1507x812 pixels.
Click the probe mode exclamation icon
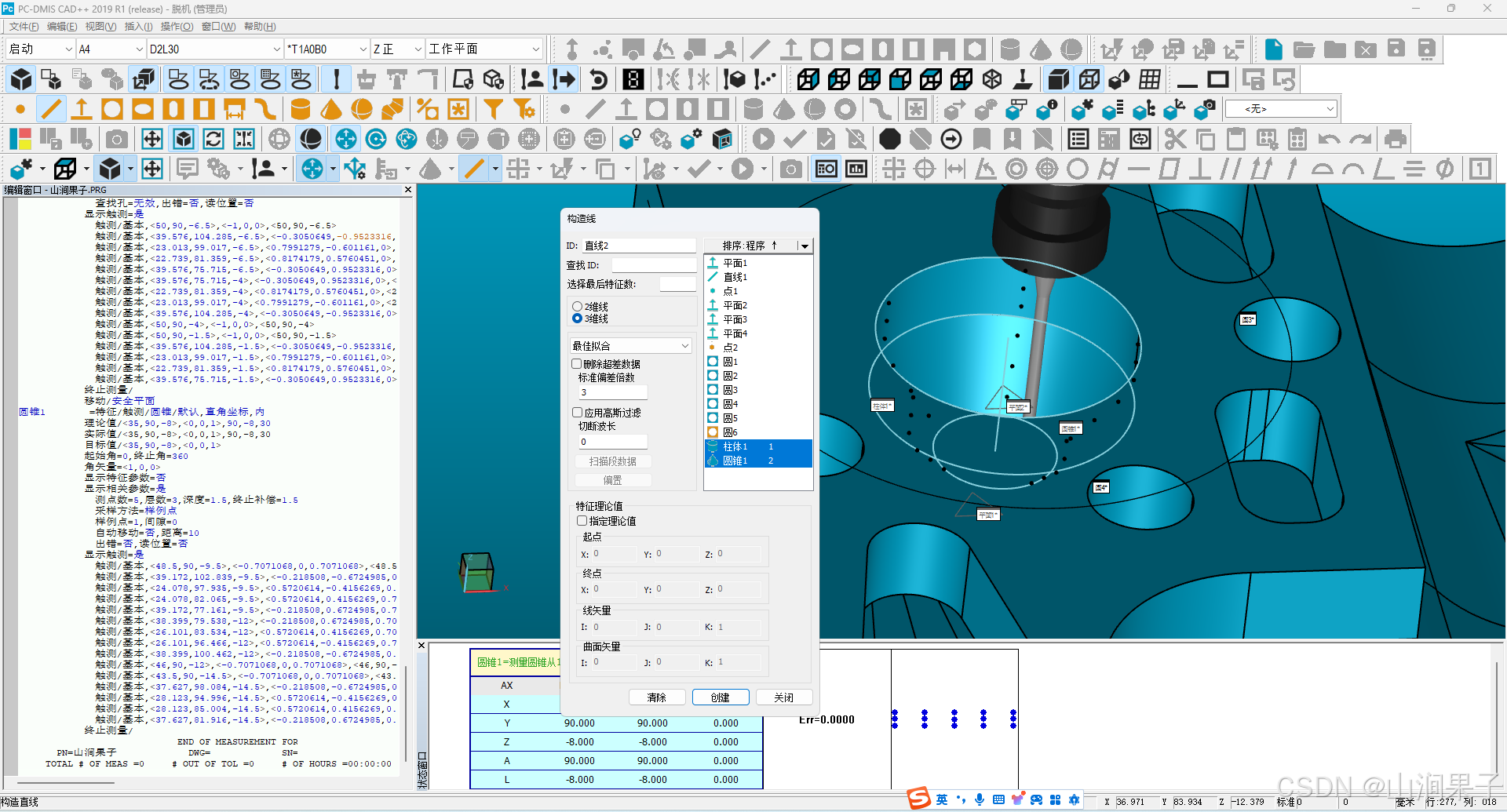point(337,79)
